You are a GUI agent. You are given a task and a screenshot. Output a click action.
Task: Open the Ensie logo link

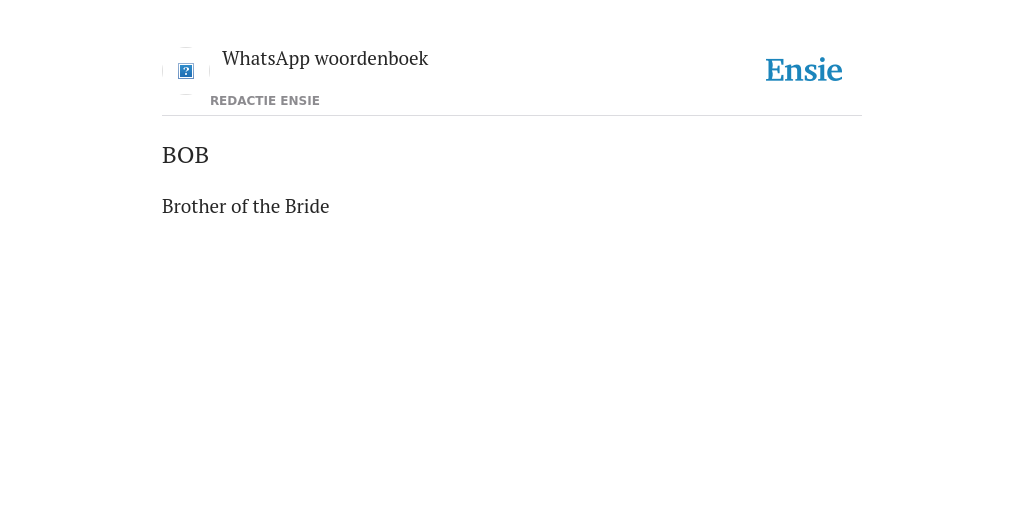(x=804, y=70)
